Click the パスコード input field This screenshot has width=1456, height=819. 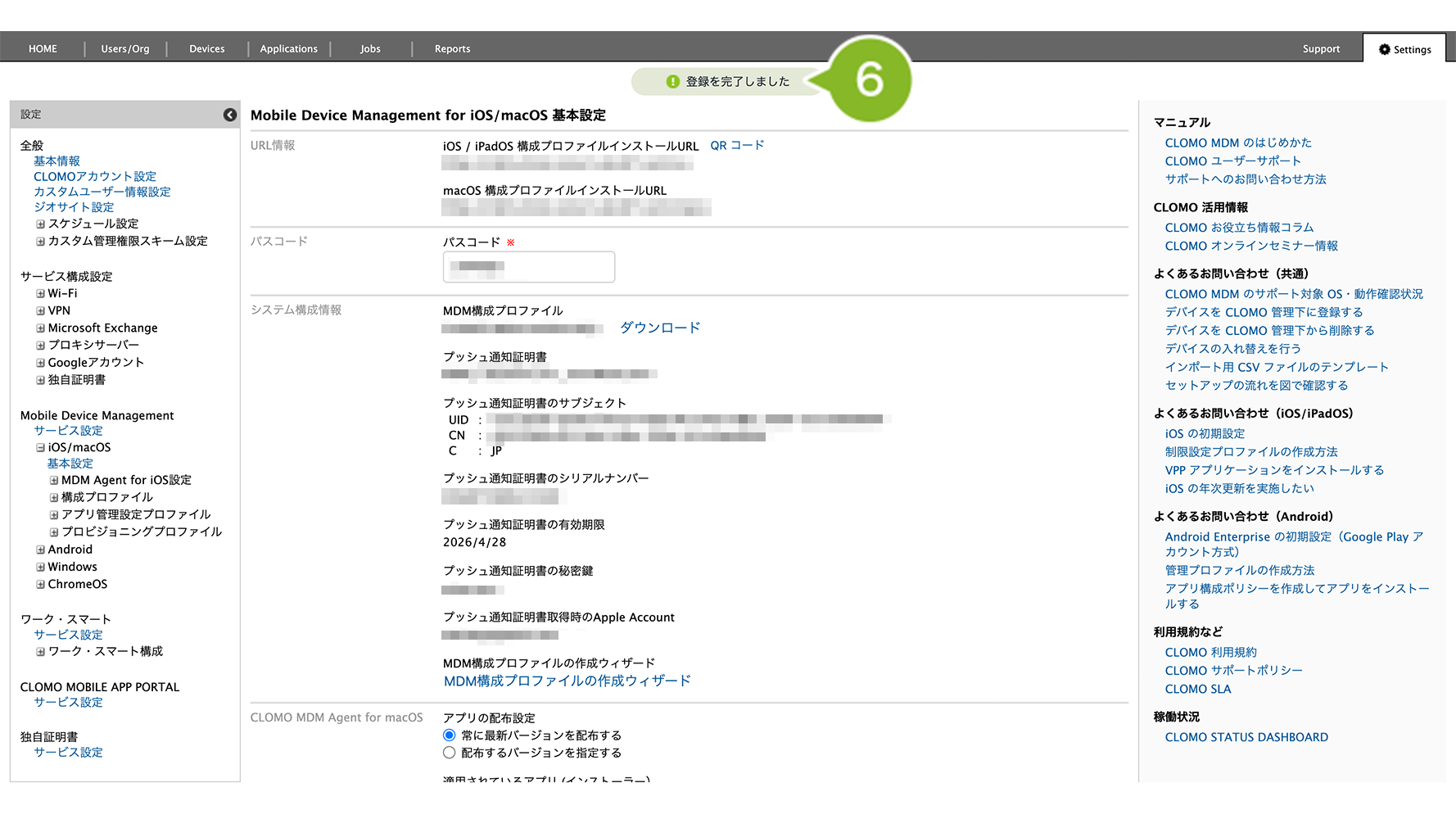(529, 267)
